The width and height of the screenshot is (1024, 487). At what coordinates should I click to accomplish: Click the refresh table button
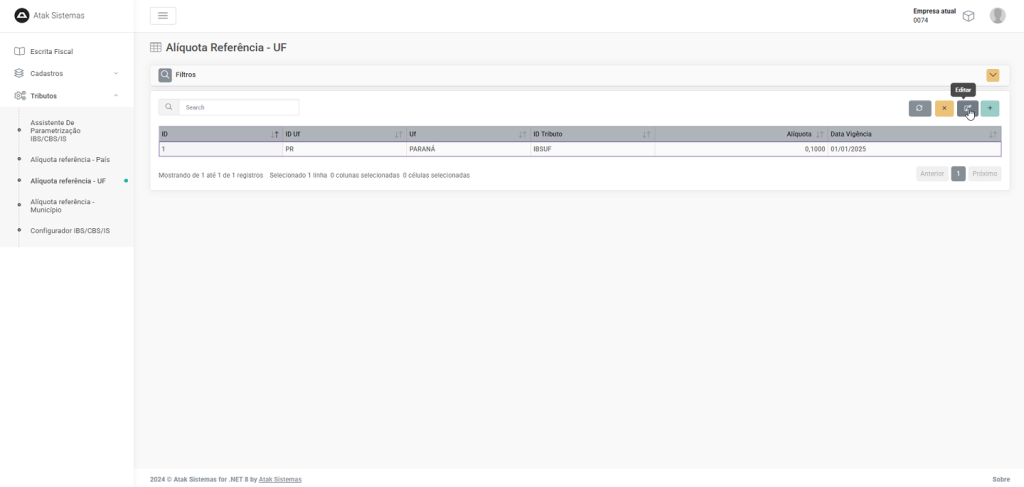(919, 108)
